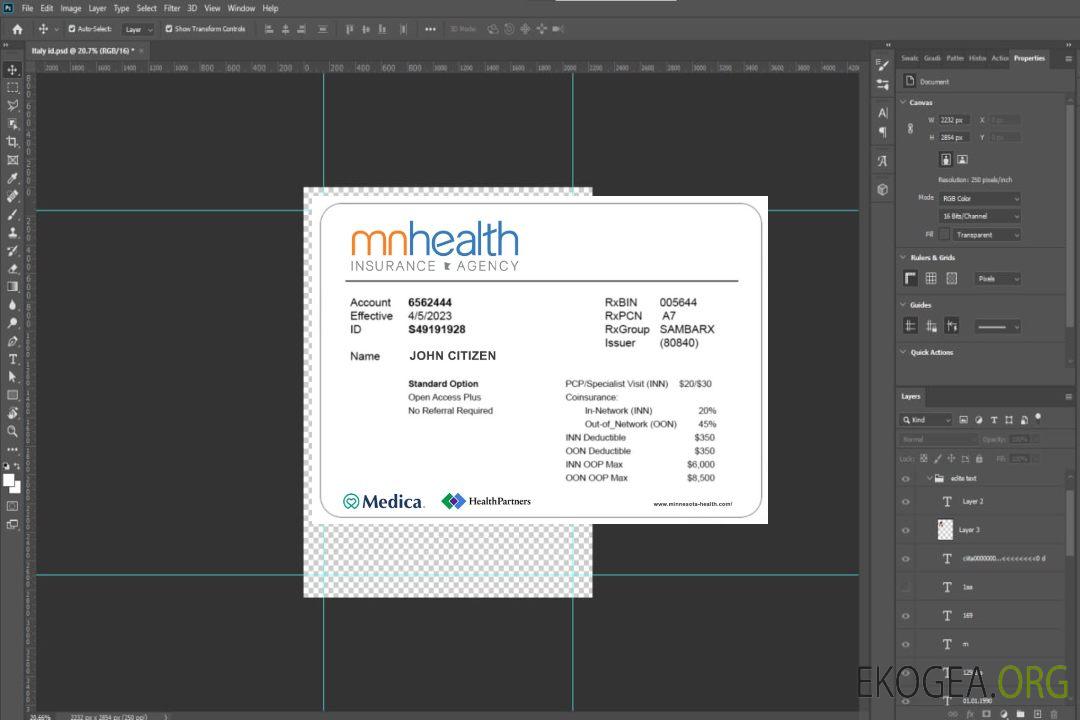Filter layers by type layers icon
Viewport: 1080px width, 720px height.
pos(994,420)
